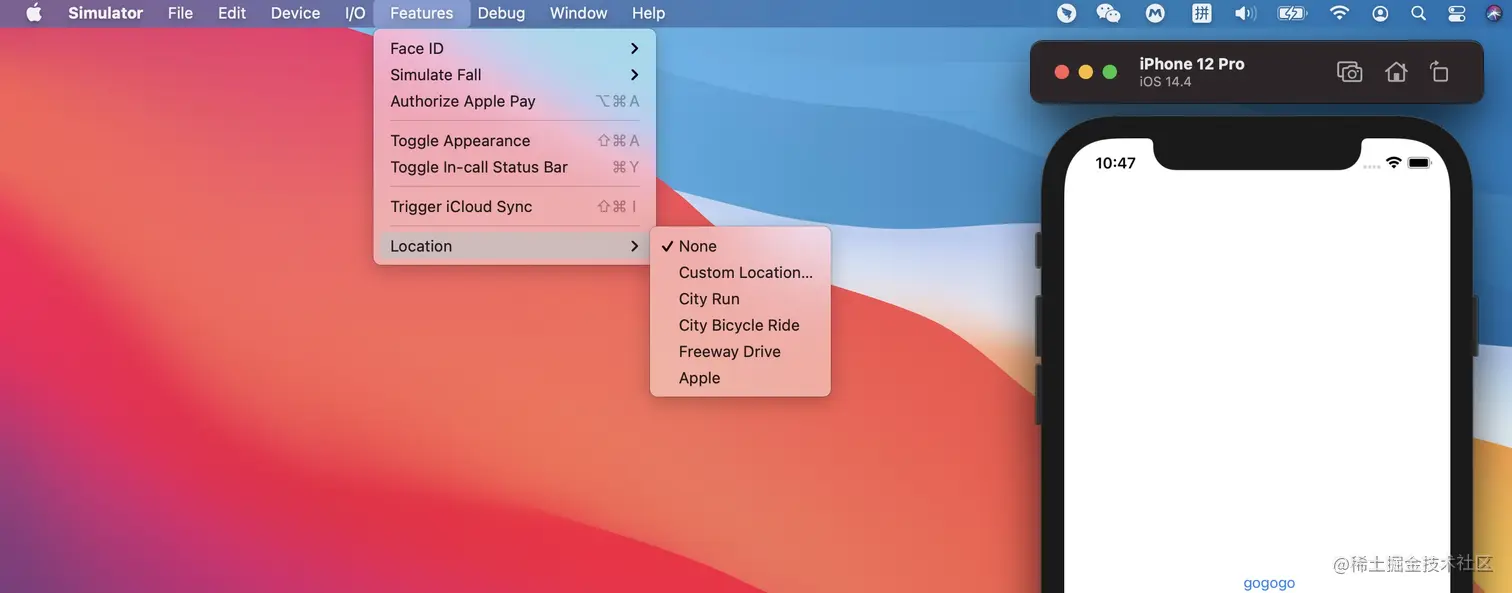
Task: Click the circled M icon in menu bar
Action: pos(1155,13)
